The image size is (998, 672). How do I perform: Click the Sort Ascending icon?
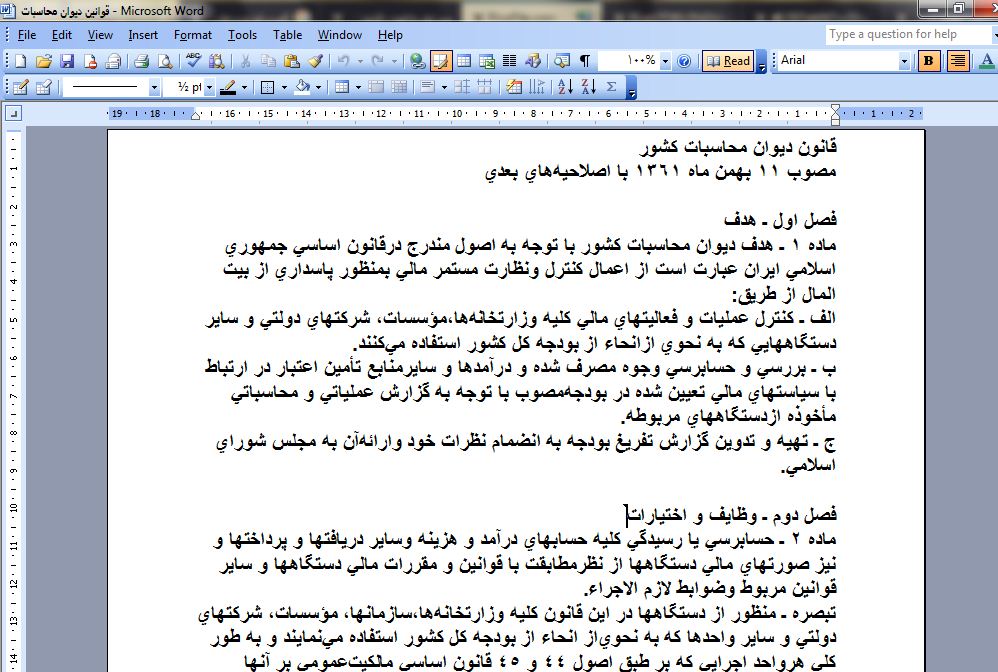tap(564, 87)
